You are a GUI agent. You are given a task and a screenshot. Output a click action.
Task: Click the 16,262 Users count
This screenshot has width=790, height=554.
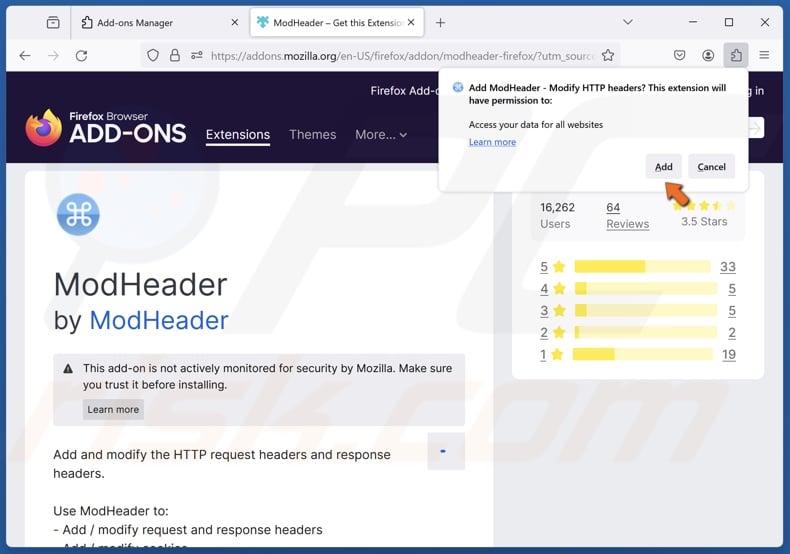coord(557,215)
